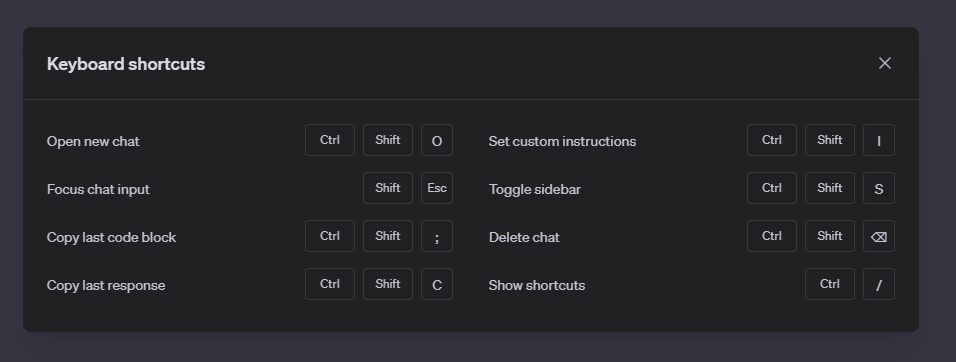Select the Toggle sidebar label
The height and width of the screenshot is (362, 956).
[535, 190]
